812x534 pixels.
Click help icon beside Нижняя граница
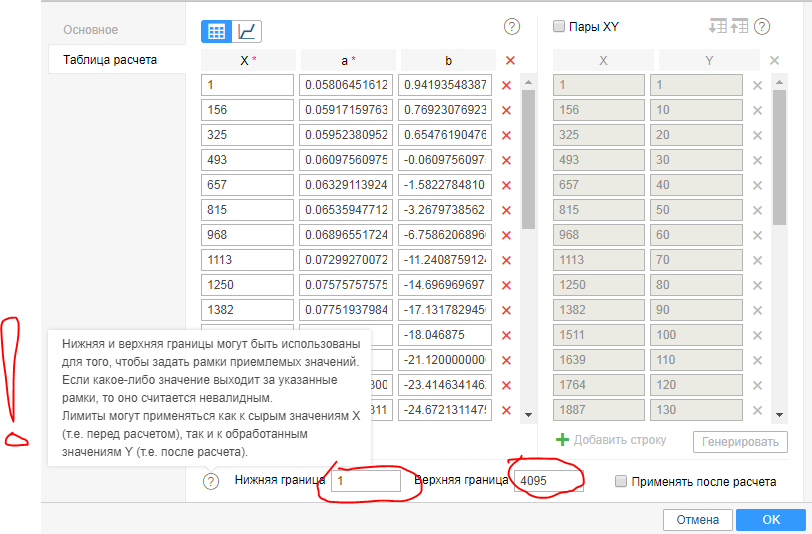point(211,482)
